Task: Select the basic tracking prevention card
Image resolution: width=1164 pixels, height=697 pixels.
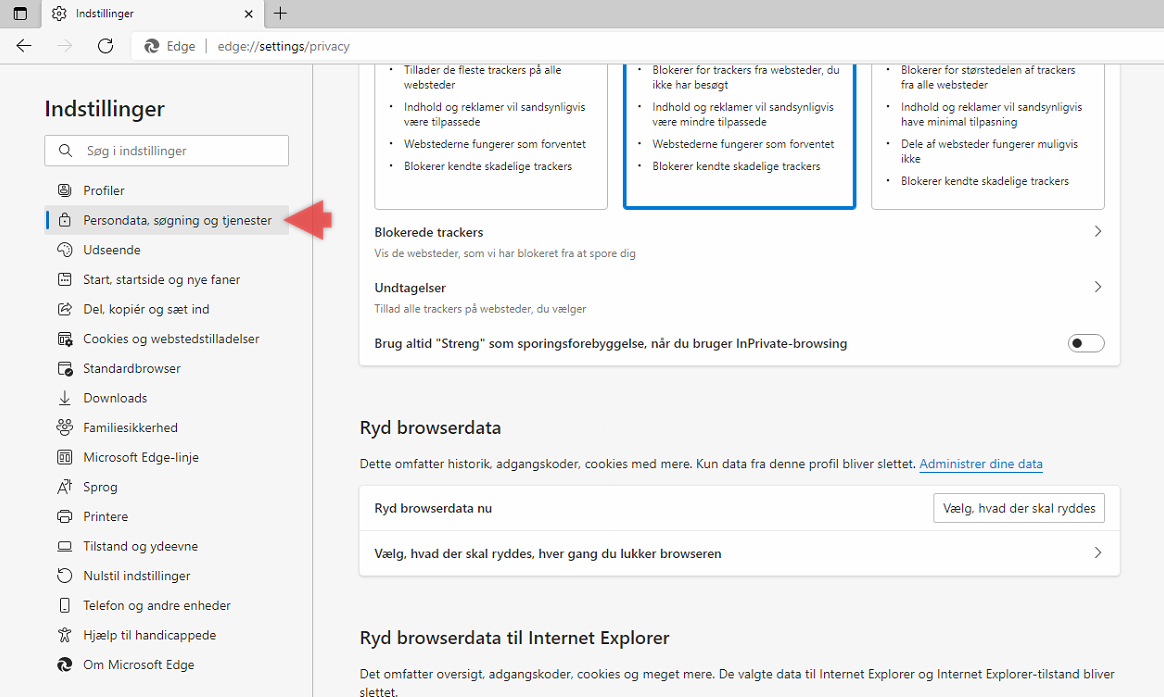Action: coord(491,136)
